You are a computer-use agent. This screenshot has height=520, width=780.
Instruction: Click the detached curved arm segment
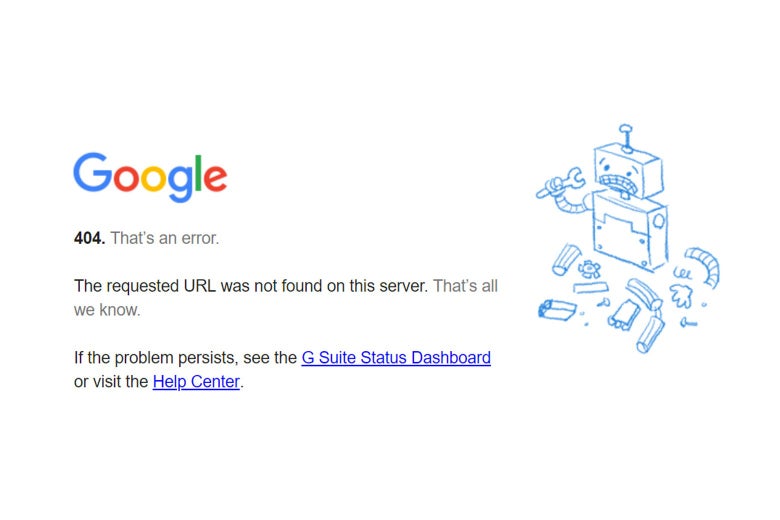tap(704, 263)
